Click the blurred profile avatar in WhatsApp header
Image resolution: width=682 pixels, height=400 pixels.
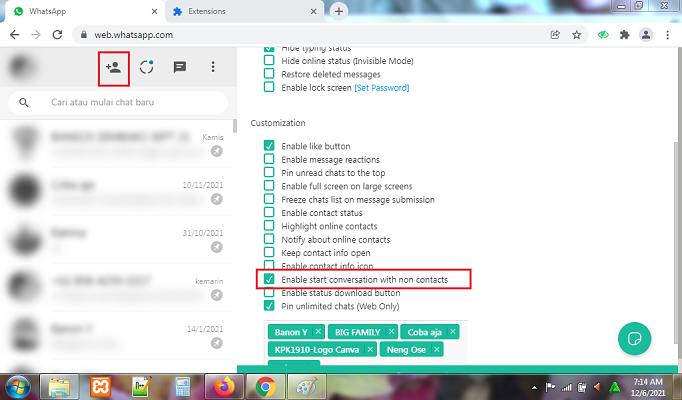(22, 67)
